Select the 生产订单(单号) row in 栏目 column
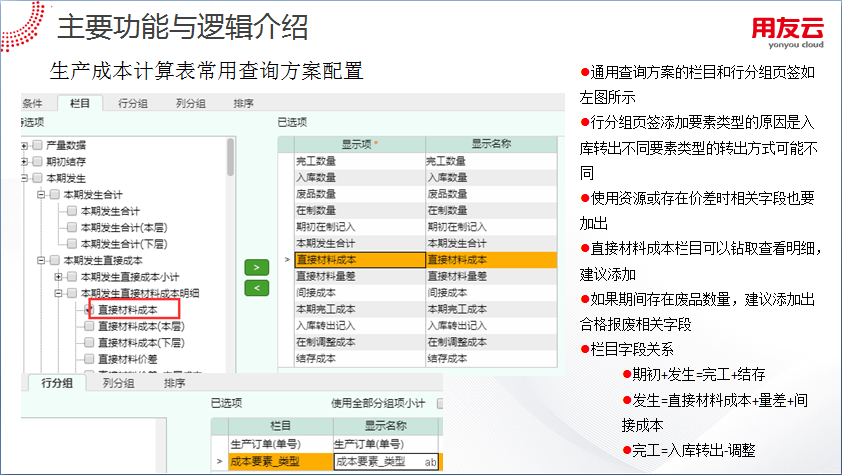842x475 pixels. point(272,444)
